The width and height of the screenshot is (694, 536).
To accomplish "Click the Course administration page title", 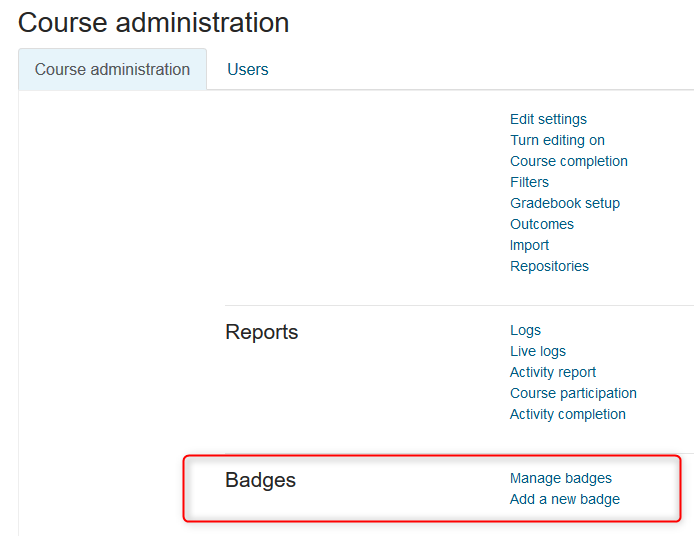I will pos(154,22).
